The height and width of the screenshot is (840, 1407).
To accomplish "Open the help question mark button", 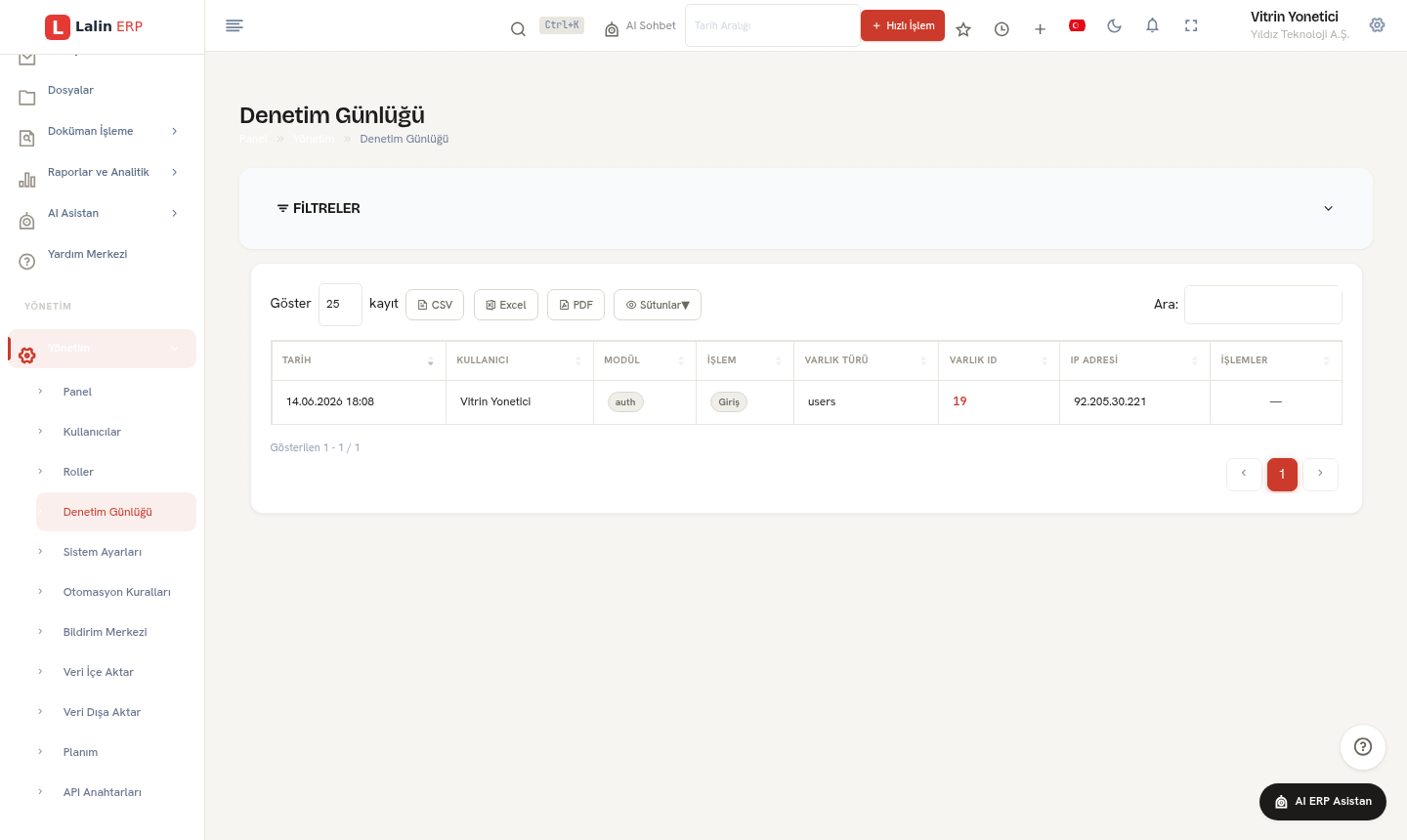I will click(x=1363, y=747).
